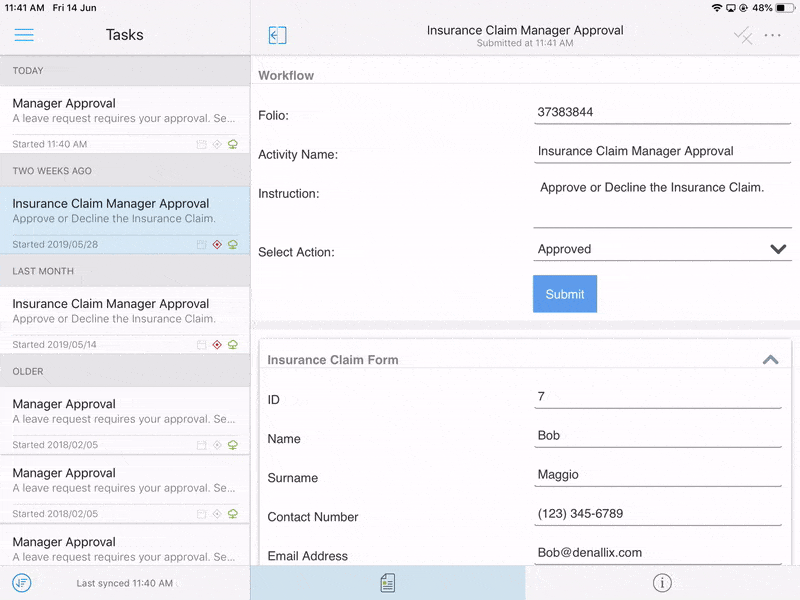This screenshot has width=800, height=600.
Task: Collapse the task list with the blue panel arrow icon
Action: pyautogui.click(x=278, y=35)
